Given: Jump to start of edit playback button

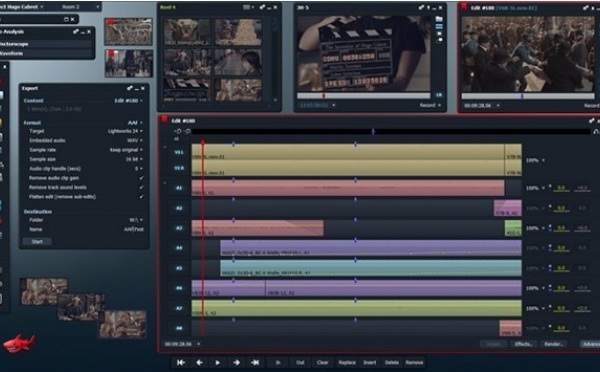Looking at the screenshot, I should click(x=181, y=362).
